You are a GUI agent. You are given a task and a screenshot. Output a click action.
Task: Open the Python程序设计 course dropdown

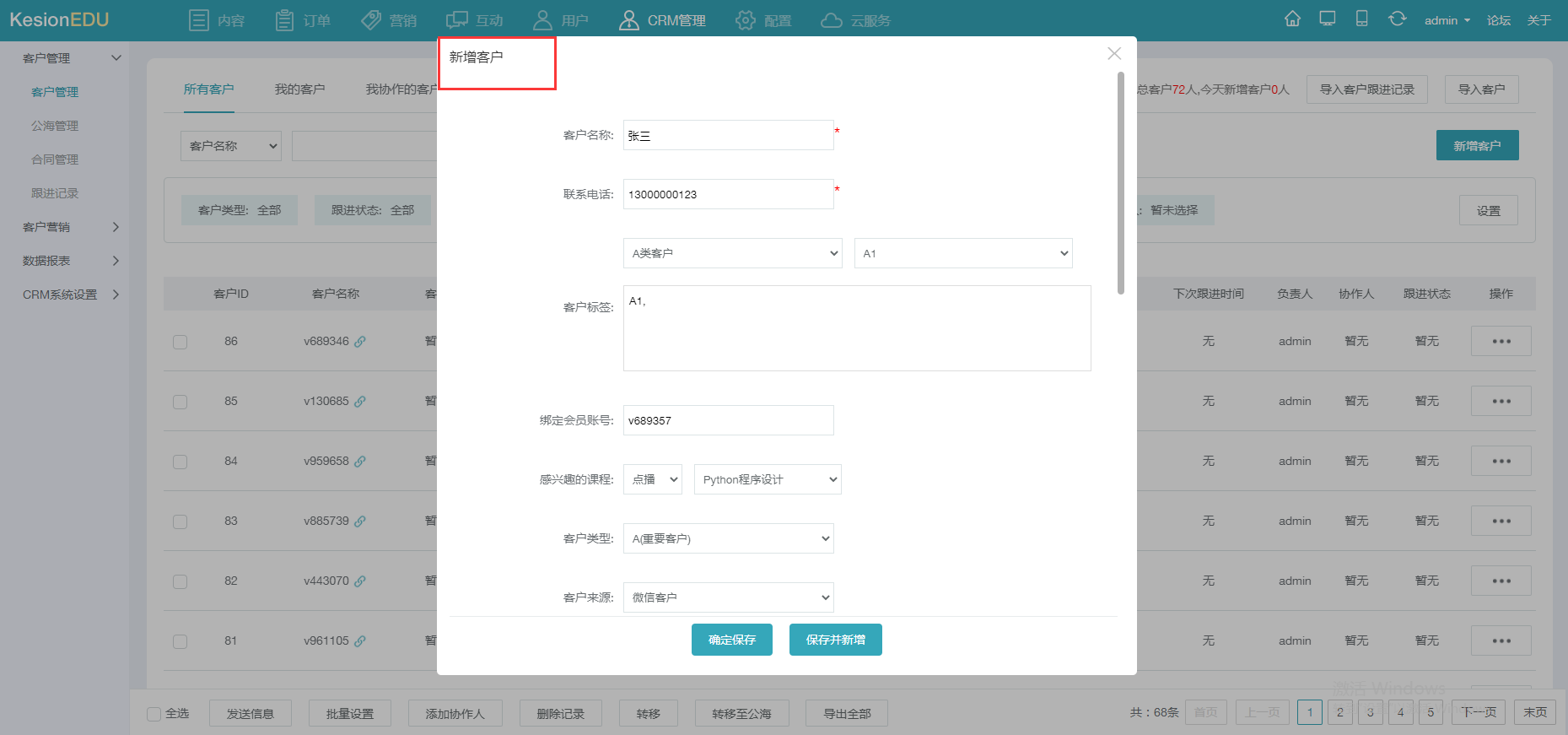pos(768,479)
